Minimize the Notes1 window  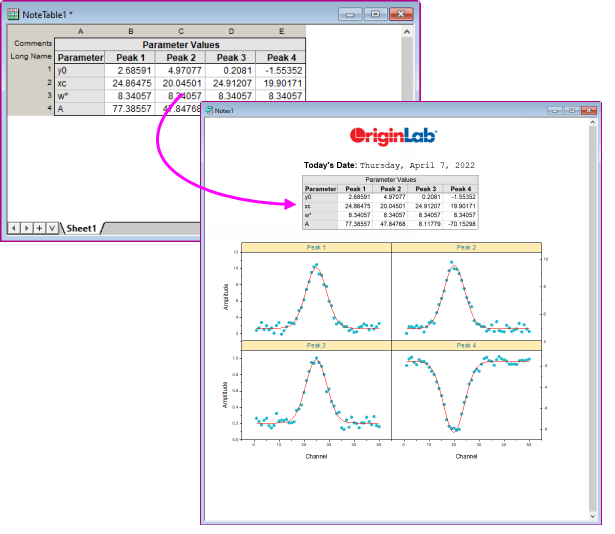[x=555, y=111]
